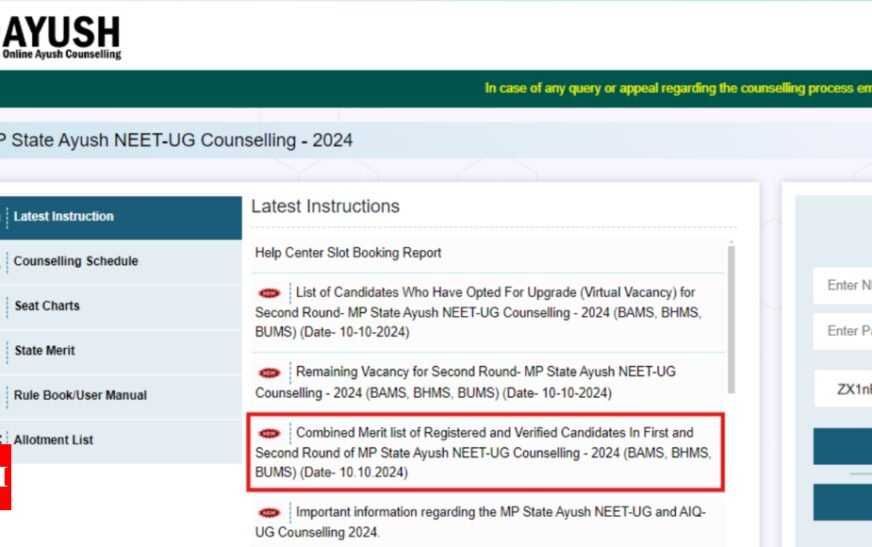Open Help Center Slot Booking Report link

348,253
